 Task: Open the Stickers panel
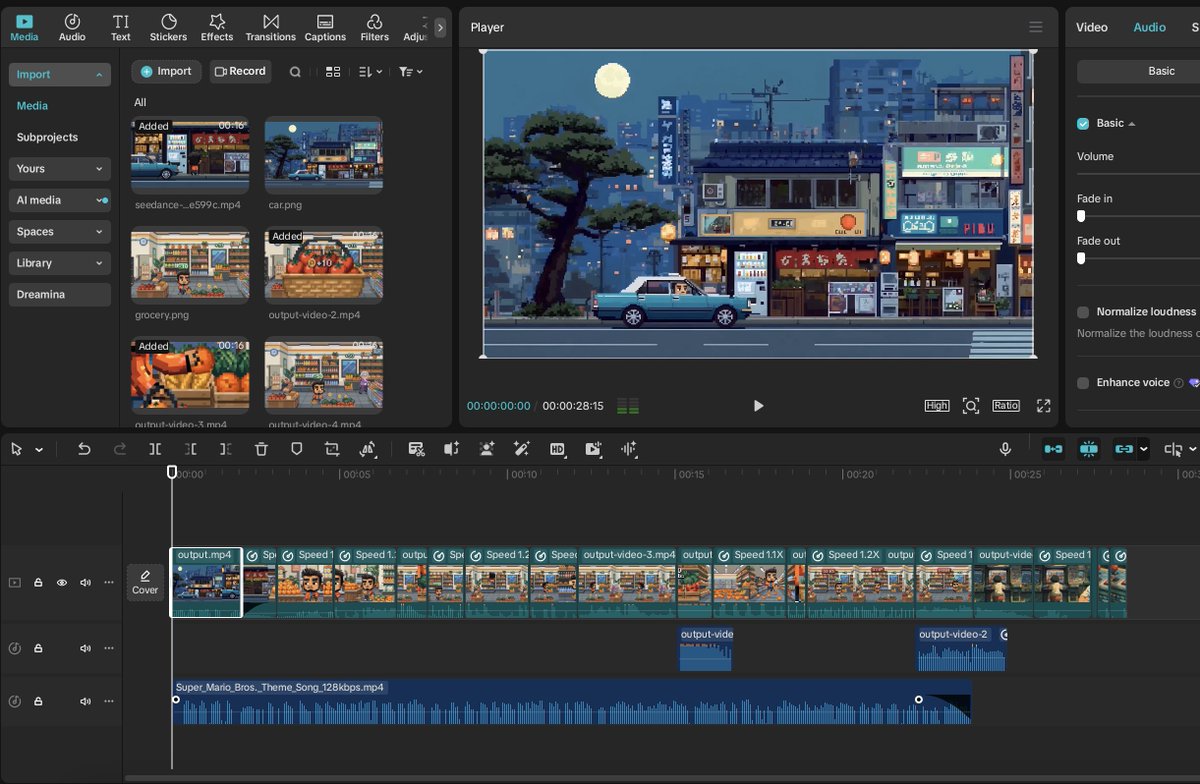pos(168,27)
